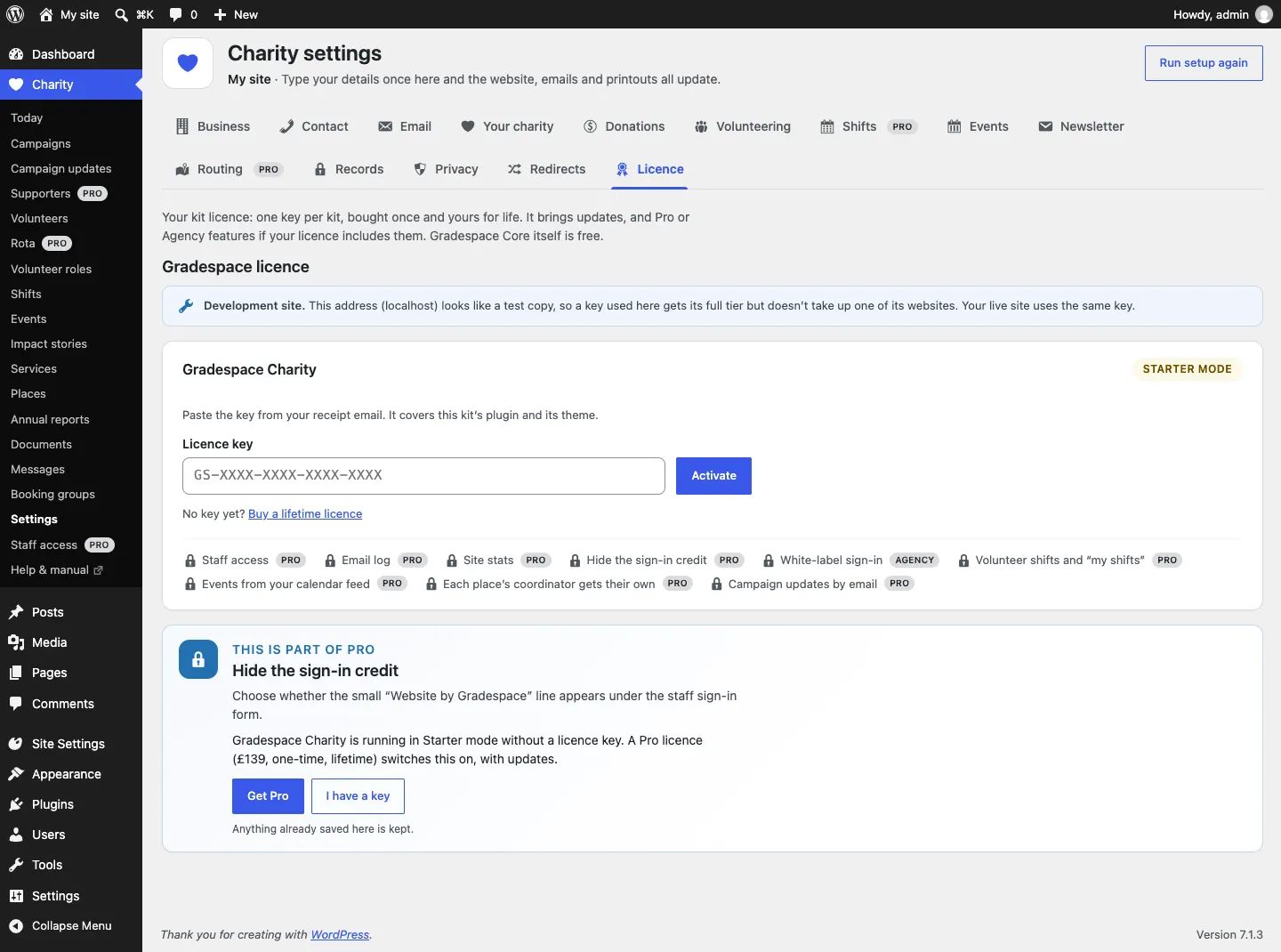The image size is (1281, 952).
Task: Click the Dashboard gauge icon
Action: click(16, 54)
